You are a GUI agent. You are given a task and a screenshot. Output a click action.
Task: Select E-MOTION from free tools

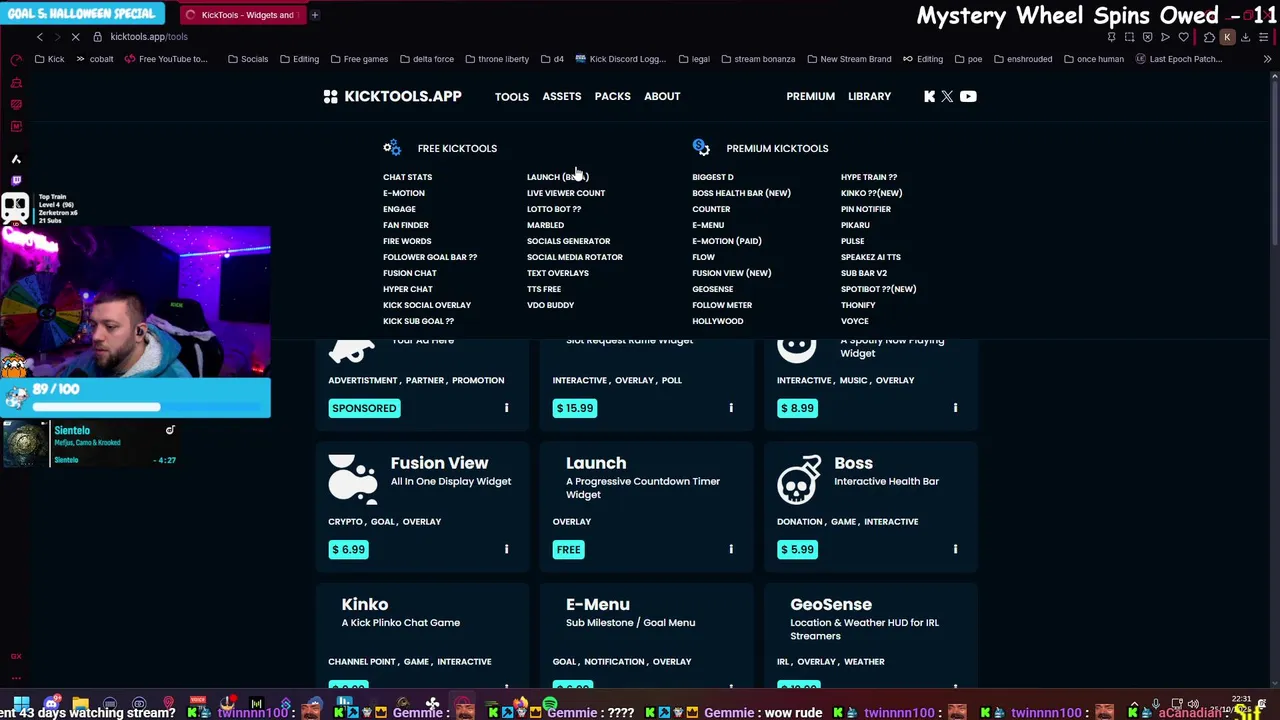click(404, 193)
